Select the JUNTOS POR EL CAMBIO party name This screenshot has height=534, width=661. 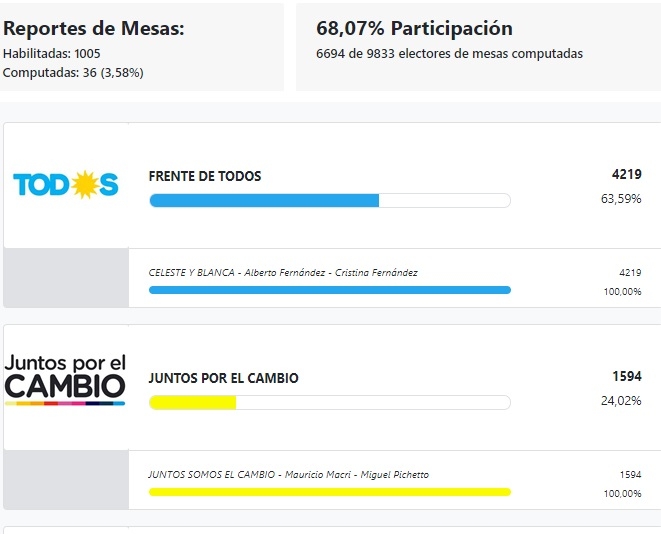223,378
